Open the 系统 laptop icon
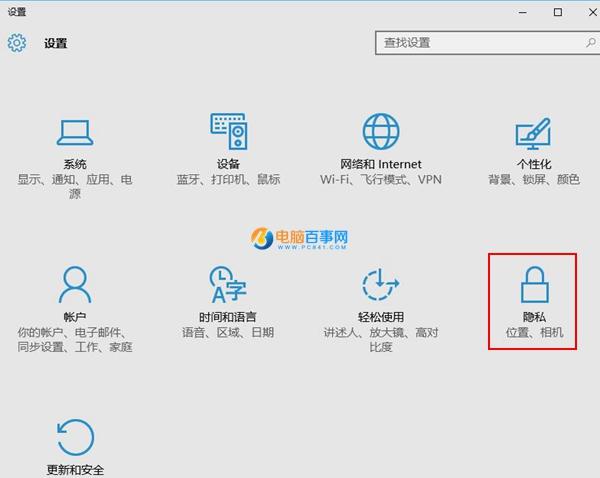The width and height of the screenshot is (600, 478). [x=75, y=133]
